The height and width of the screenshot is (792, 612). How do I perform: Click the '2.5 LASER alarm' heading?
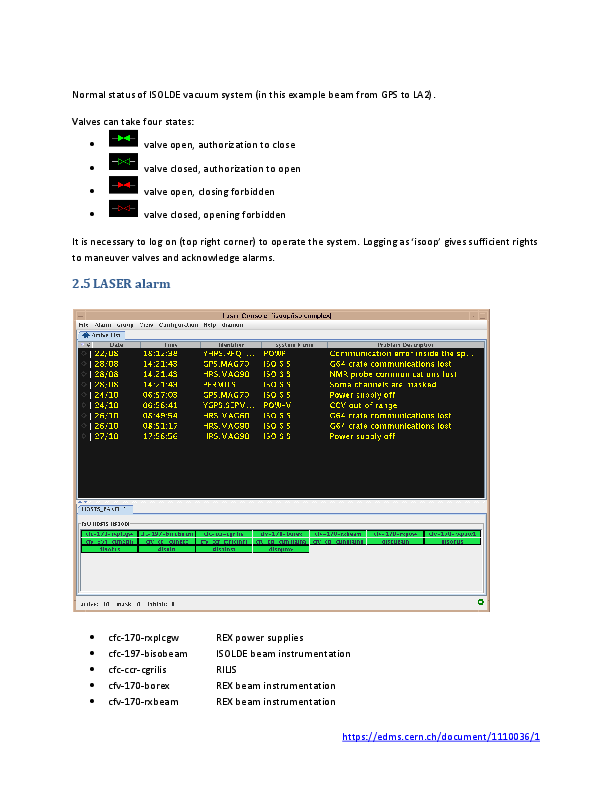121,283
